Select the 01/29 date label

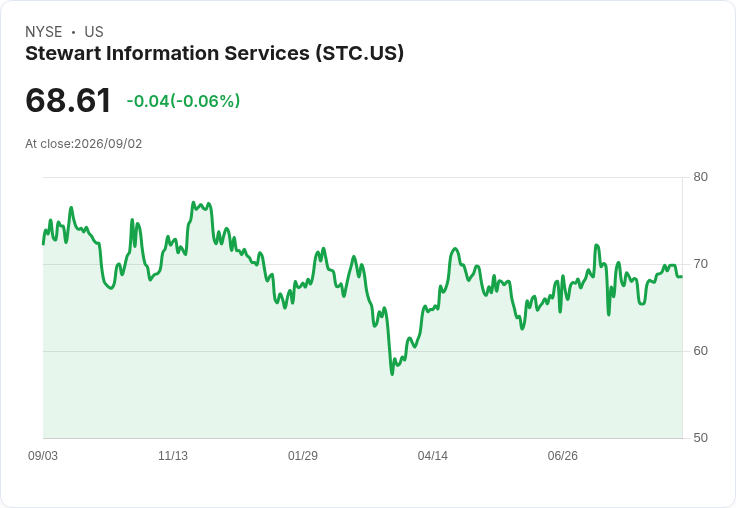coord(303,456)
